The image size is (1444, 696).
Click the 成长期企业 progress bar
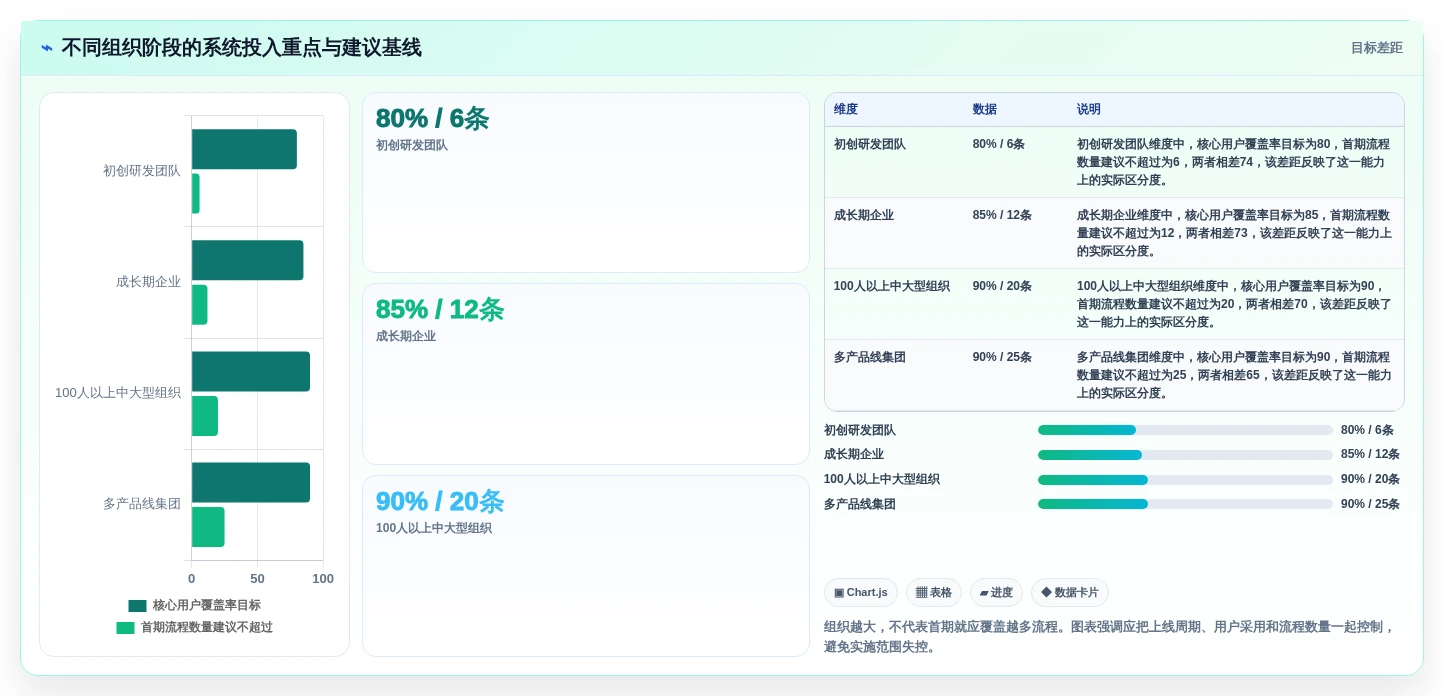[x=1185, y=455]
